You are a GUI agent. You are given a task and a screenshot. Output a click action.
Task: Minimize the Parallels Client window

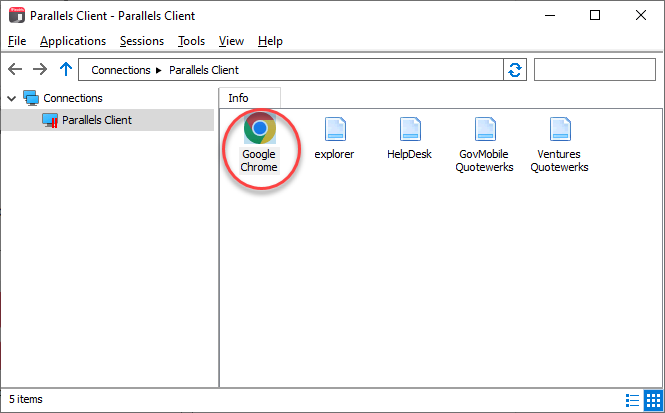click(x=550, y=15)
